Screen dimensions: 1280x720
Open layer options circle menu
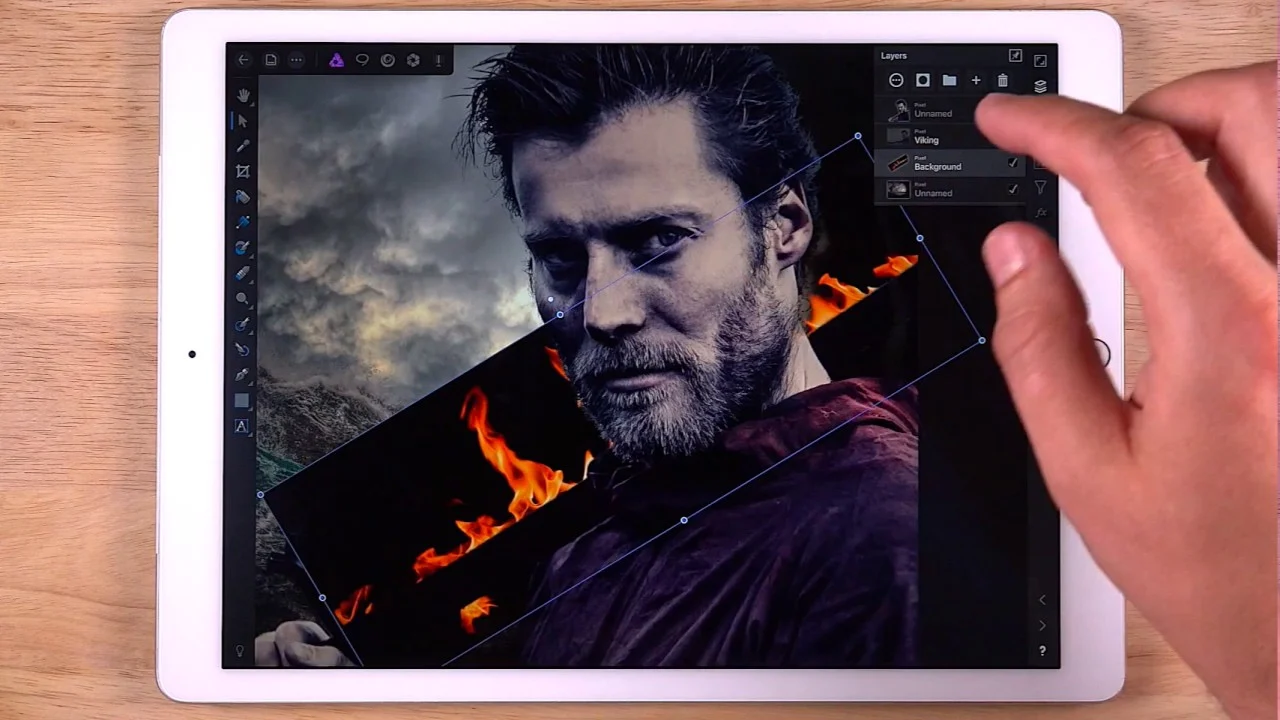tap(896, 81)
